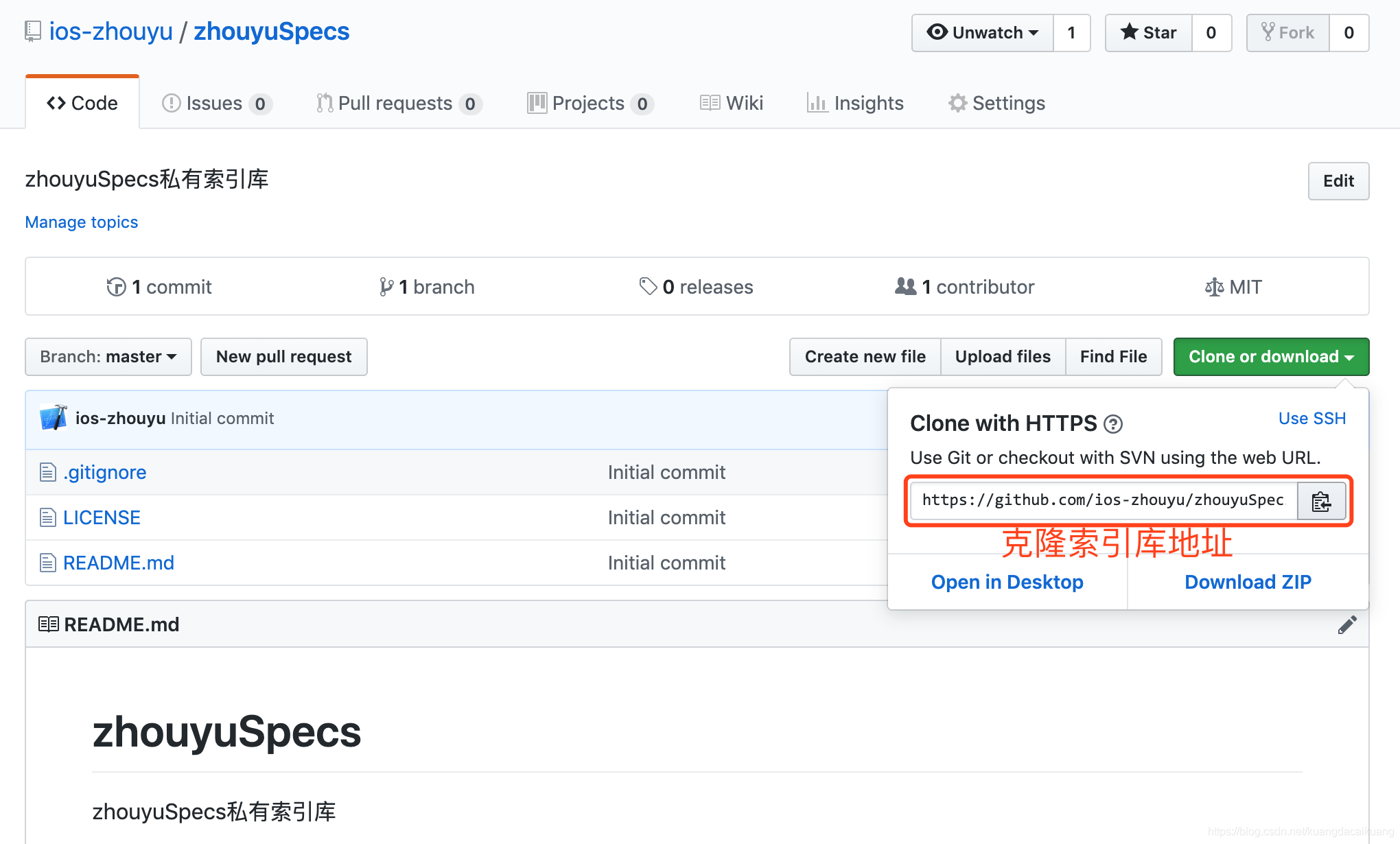Viewport: 1400px width, 844px height.
Task: Click the book icon in the README.md header
Action: (49, 624)
